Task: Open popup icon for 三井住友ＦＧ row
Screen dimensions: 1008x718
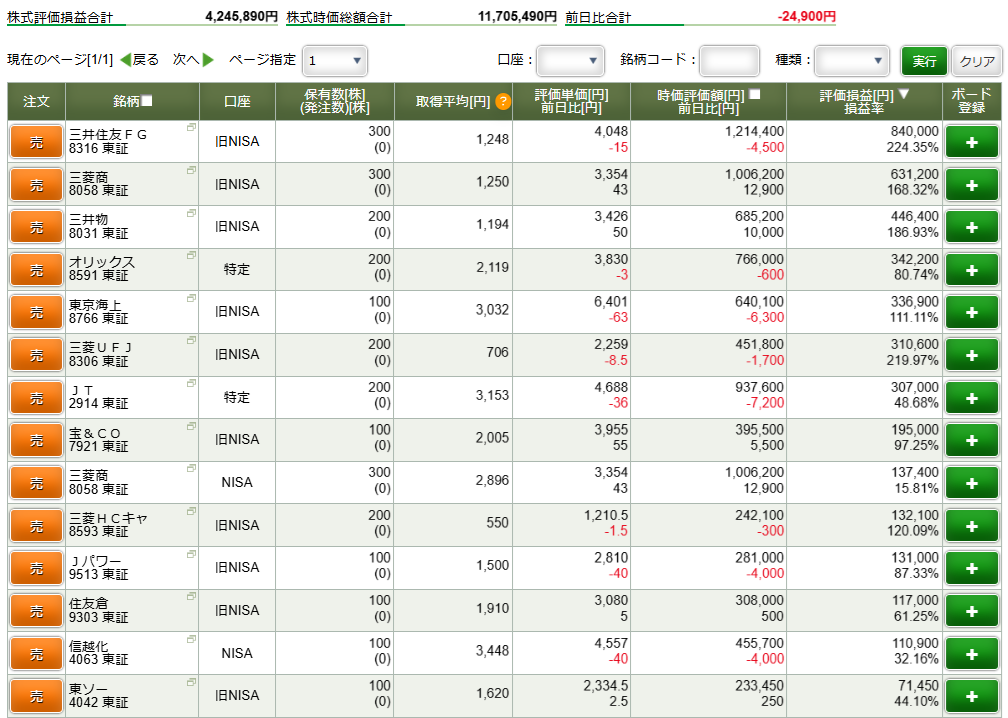Action: click(x=191, y=127)
